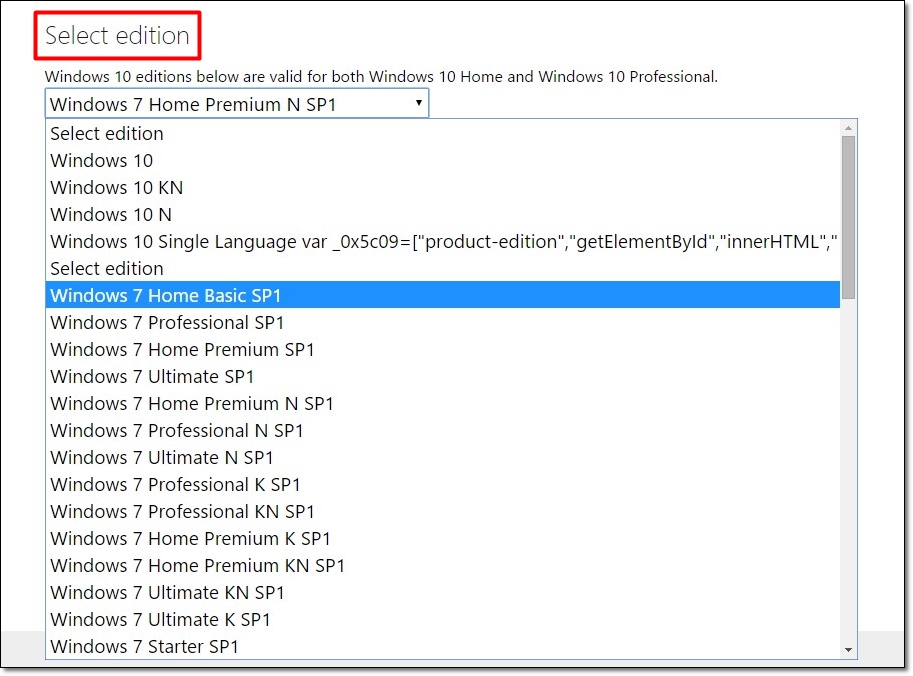Image resolution: width=913 pixels, height=676 pixels.
Task: Pick Windows 10 KN from the list
Action: click(443, 187)
